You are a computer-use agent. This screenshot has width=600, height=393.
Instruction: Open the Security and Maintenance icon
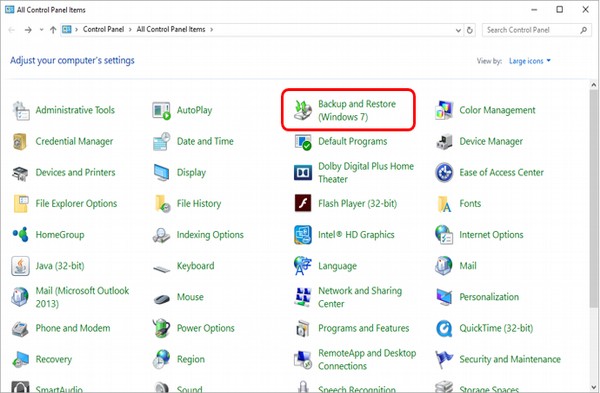point(444,360)
